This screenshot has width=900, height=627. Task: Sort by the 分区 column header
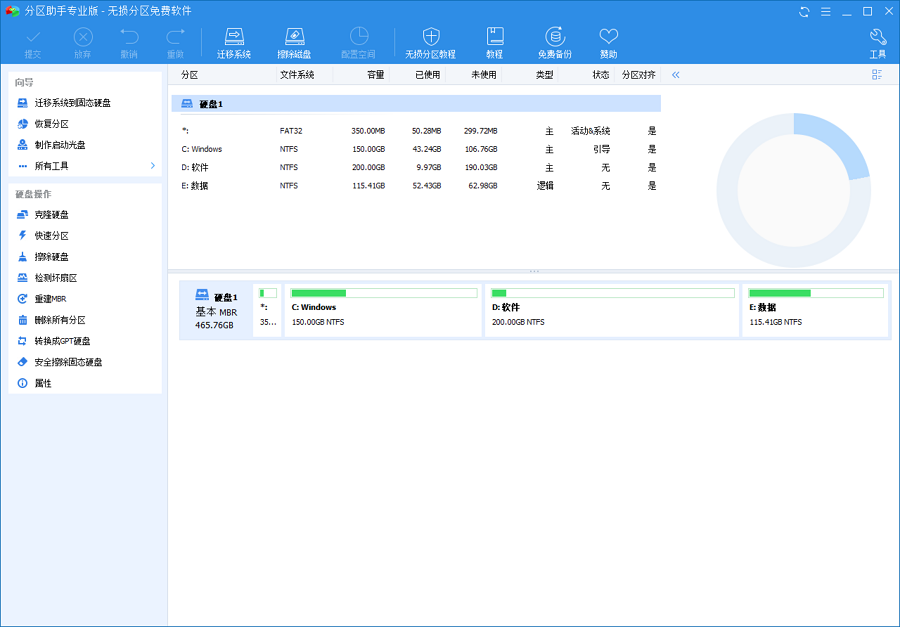[x=189, y=75]
